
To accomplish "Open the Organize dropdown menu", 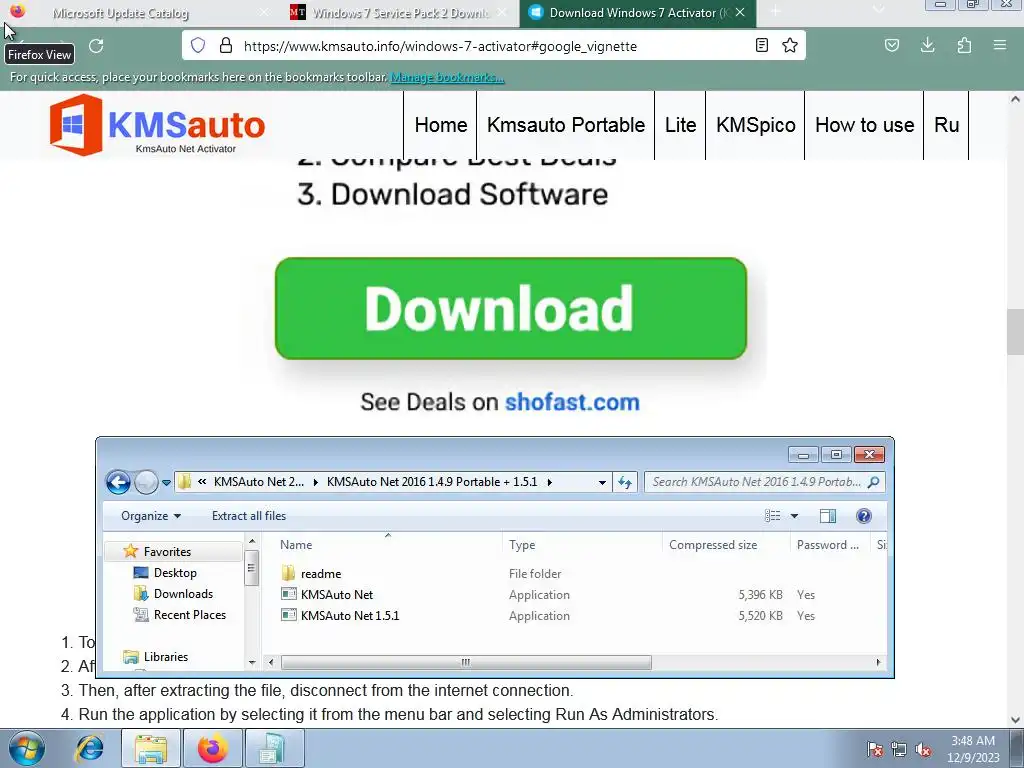I will pyautogui.click(x=151, y=516).
